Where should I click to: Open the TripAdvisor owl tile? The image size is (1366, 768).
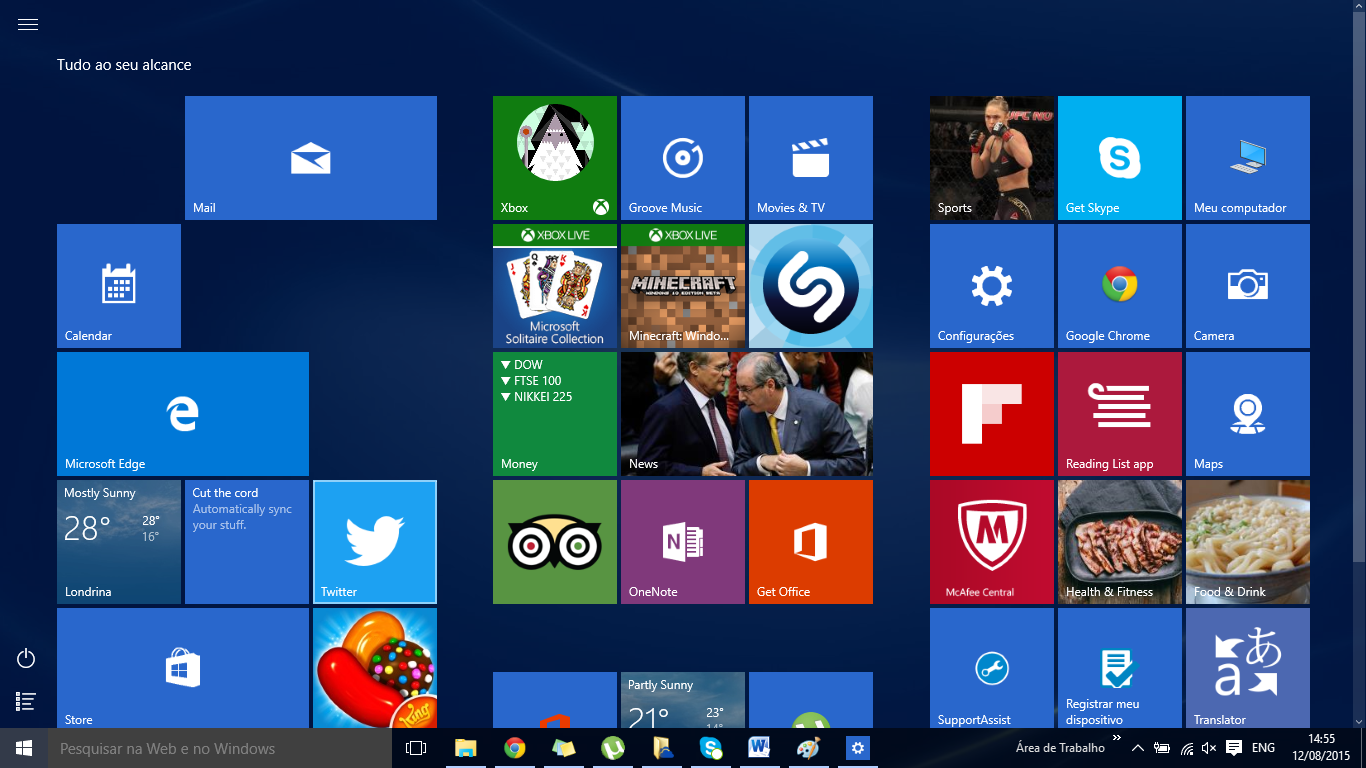(x=555, y=542)
